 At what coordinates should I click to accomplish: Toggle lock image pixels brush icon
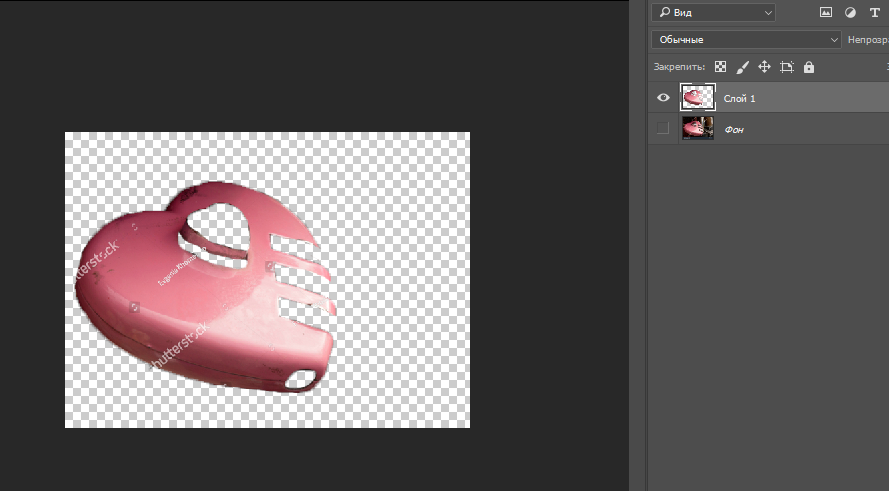(742, 67)
